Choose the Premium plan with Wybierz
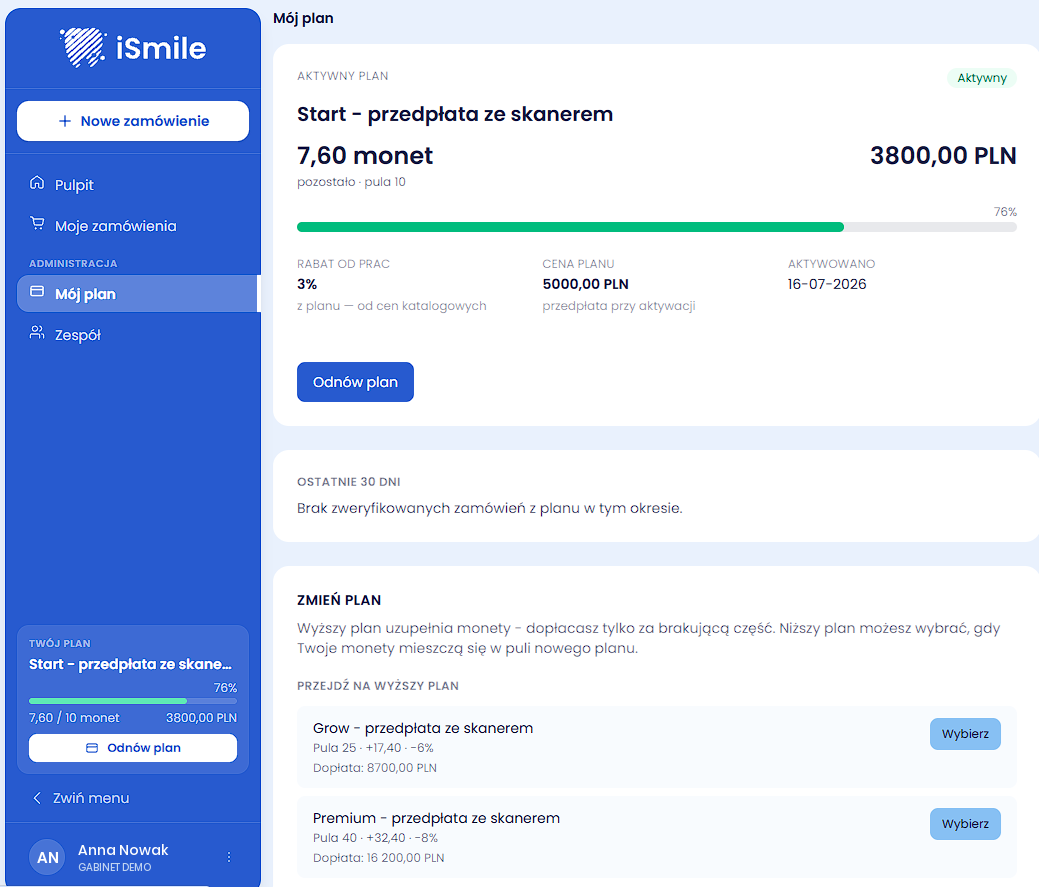This screenshot has height=887, width=1039. [x=965, y=824]
